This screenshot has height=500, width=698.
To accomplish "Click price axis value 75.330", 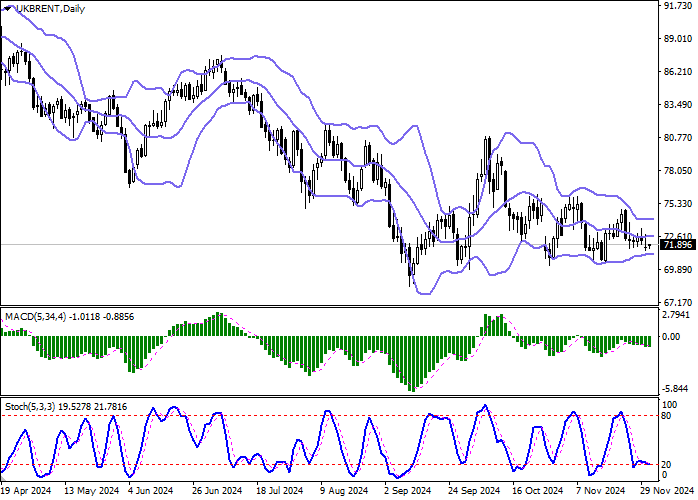I will [678, 204].
